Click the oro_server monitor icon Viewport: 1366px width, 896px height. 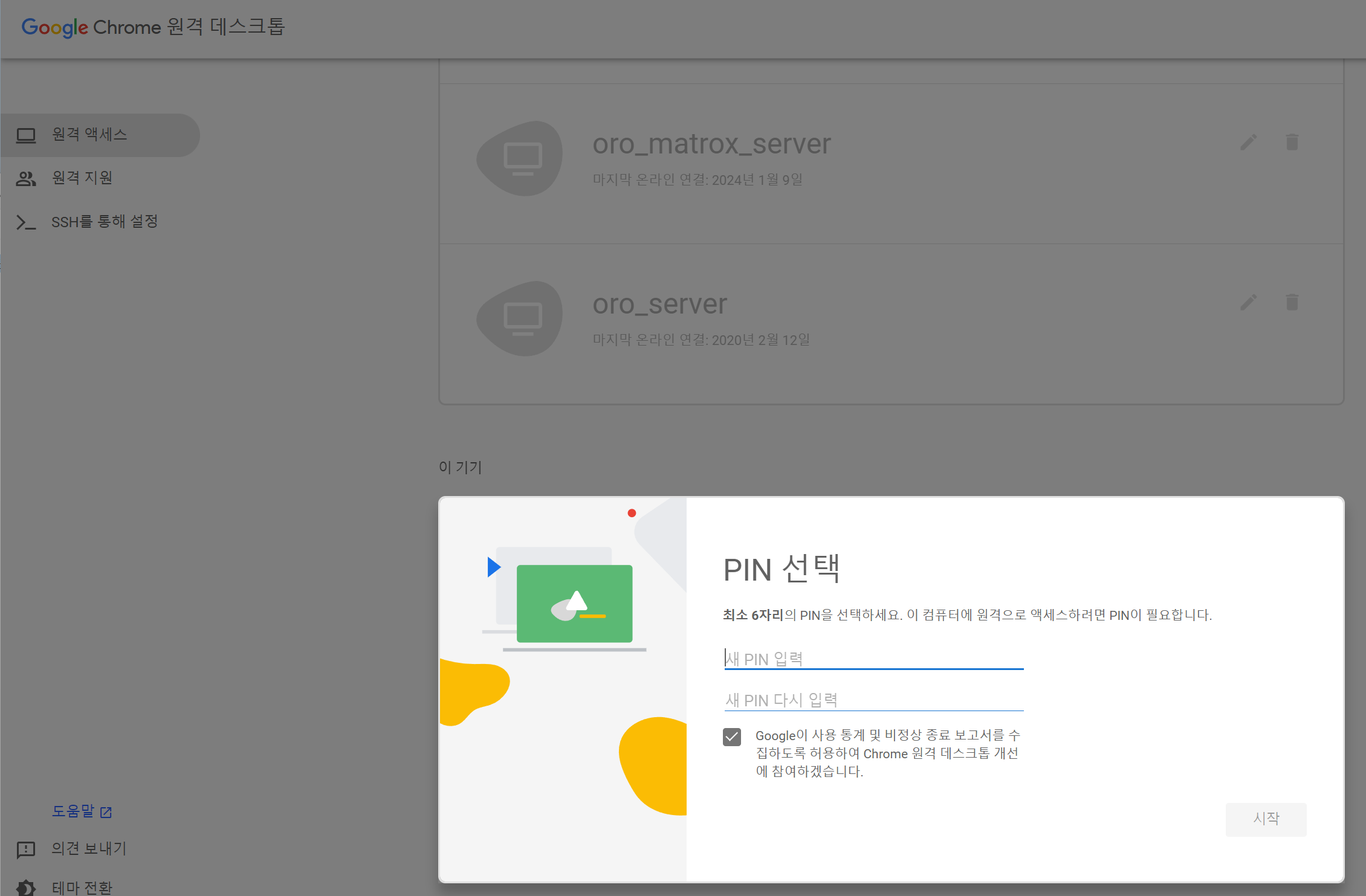tap(520, 319)
